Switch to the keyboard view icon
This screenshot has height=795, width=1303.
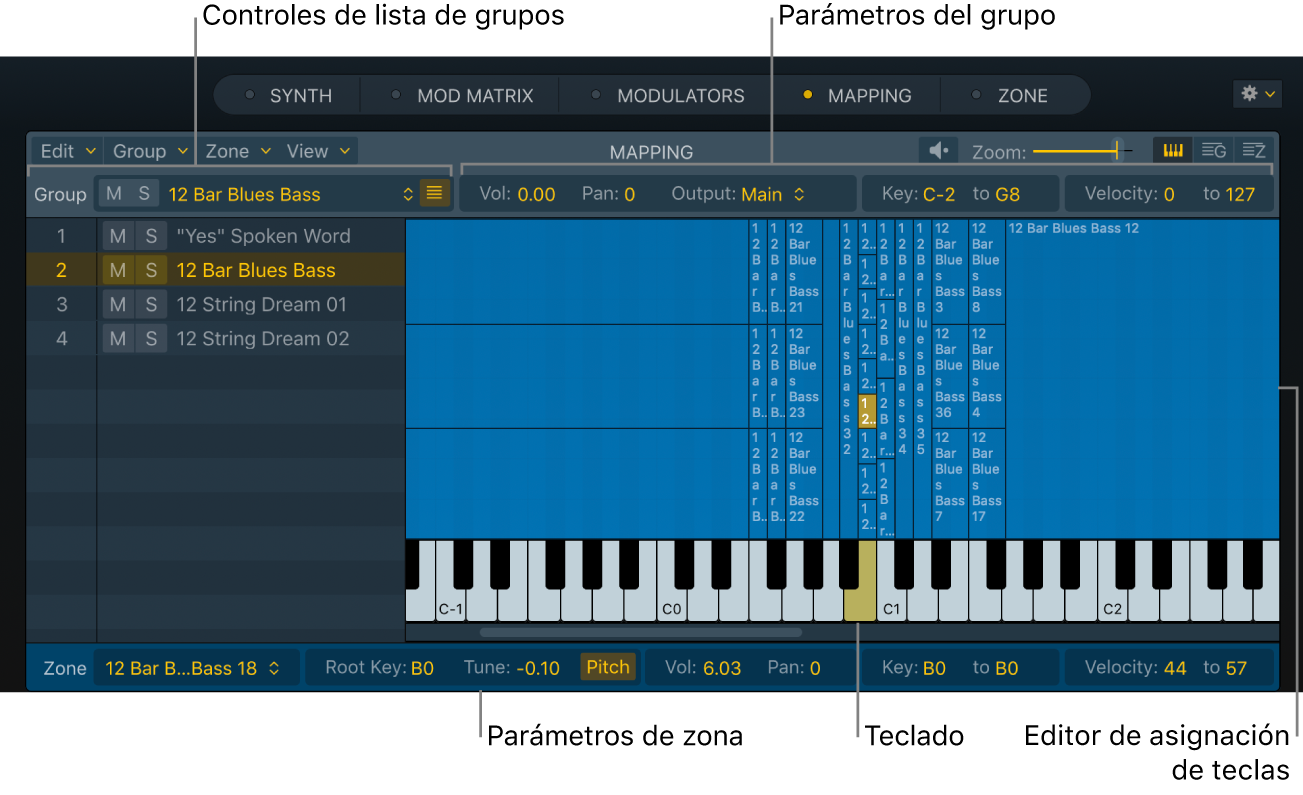1171,150
